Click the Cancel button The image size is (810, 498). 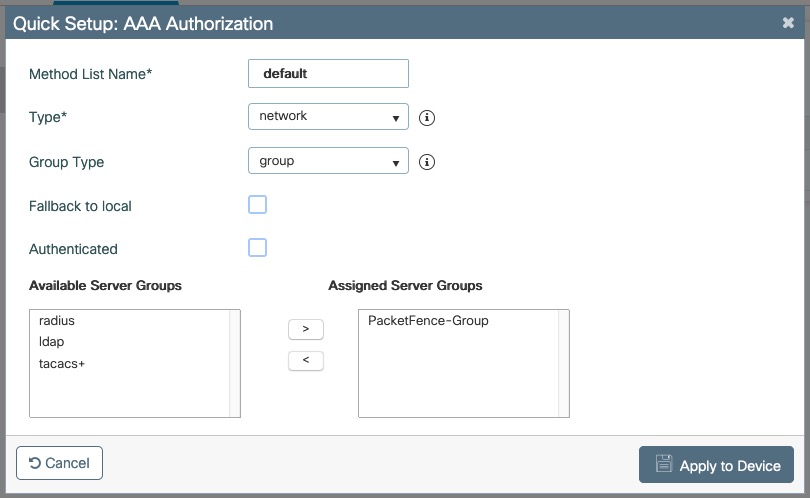click(60, 463)
